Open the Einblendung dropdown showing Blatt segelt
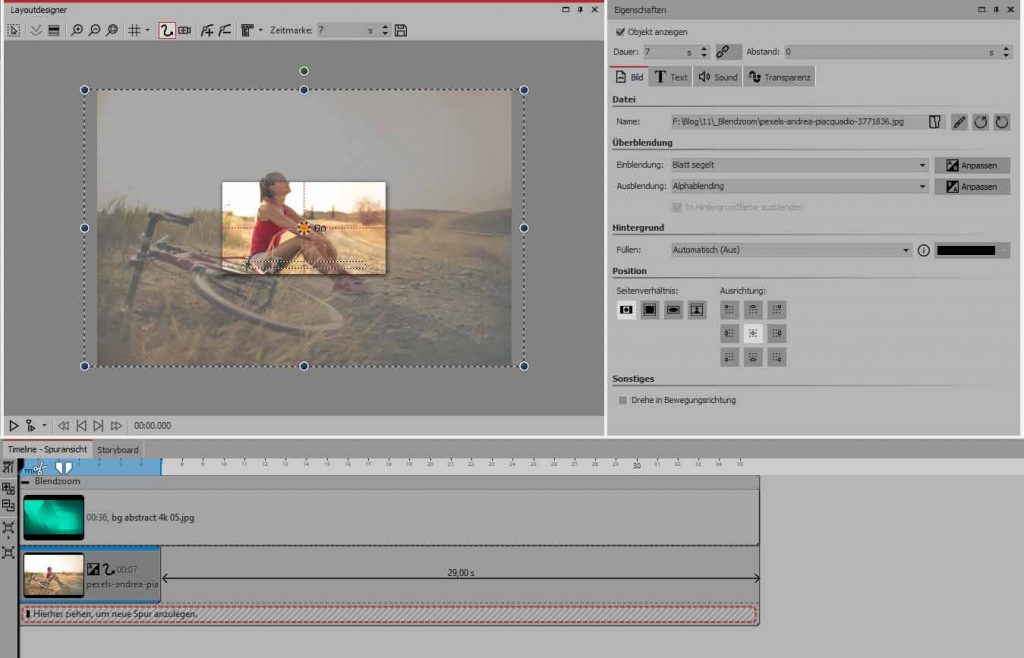 click(x=799, y=165)
